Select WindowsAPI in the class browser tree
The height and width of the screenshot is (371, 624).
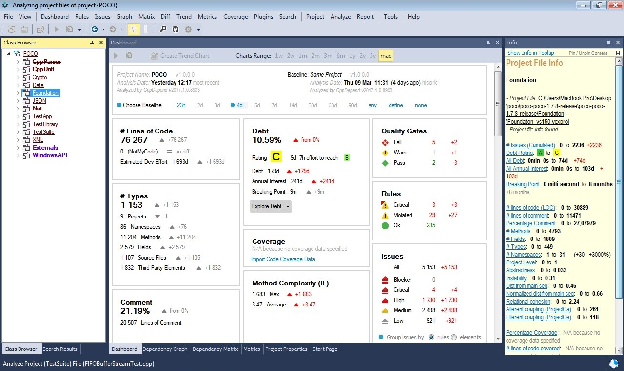click(x=50, y=155)
